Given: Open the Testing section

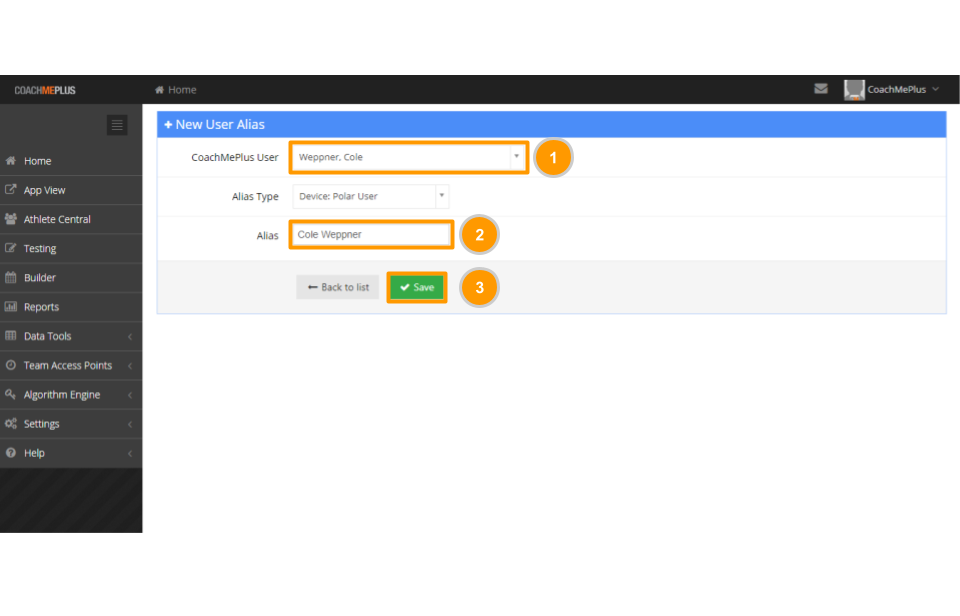Looking at the screenshot, I should tap(71, 249).
